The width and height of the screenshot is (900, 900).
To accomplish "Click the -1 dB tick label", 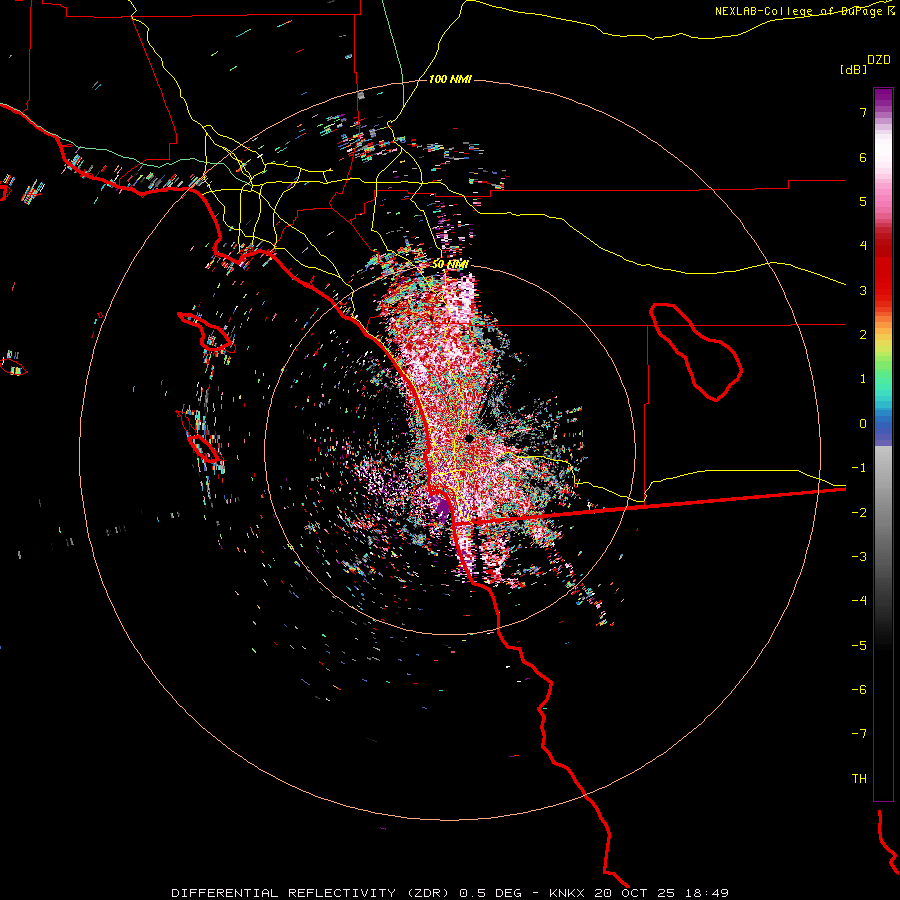I will coord(859,468).
